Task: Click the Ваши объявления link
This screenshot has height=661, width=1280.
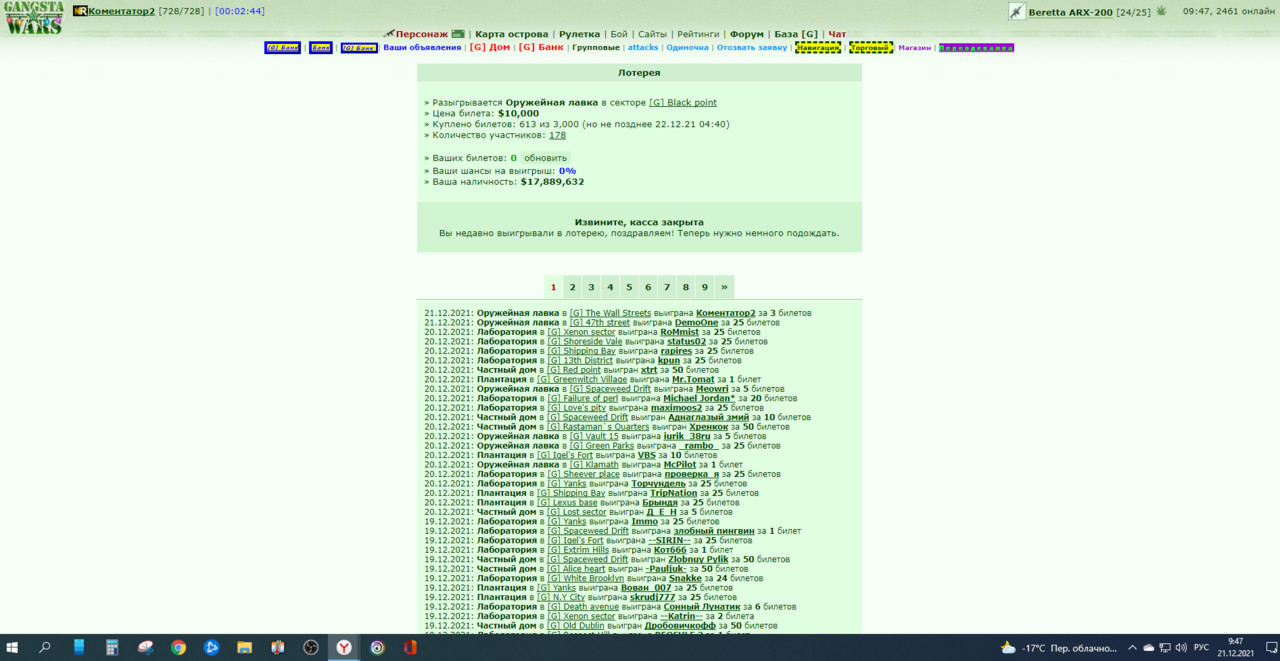Action: pos(422,48)
